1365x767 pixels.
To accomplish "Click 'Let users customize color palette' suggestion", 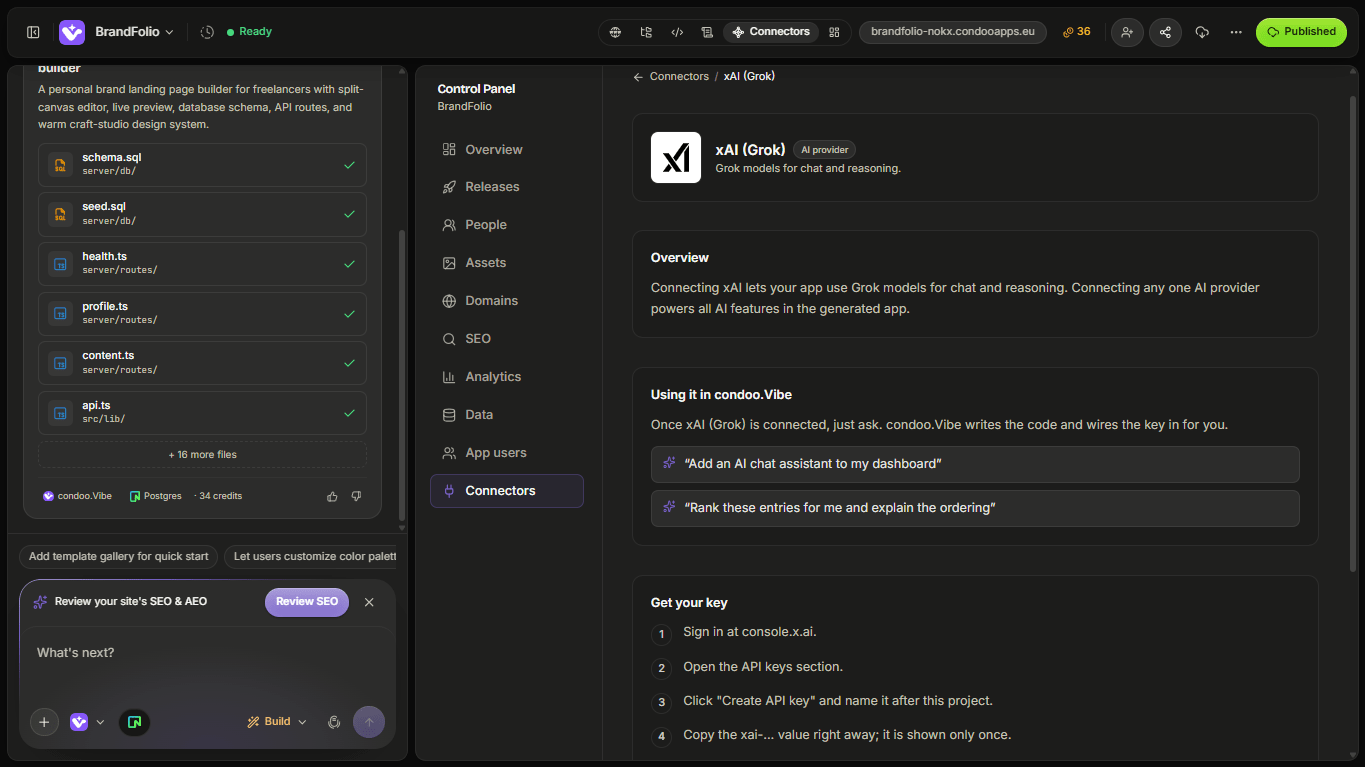I will pos(311,557).
